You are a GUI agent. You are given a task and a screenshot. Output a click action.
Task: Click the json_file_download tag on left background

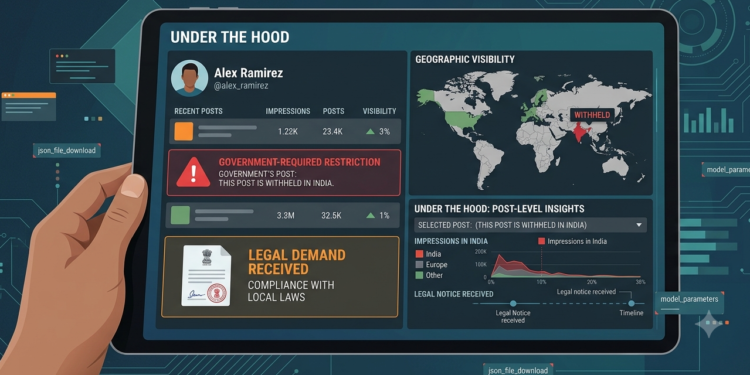(67, 151)
